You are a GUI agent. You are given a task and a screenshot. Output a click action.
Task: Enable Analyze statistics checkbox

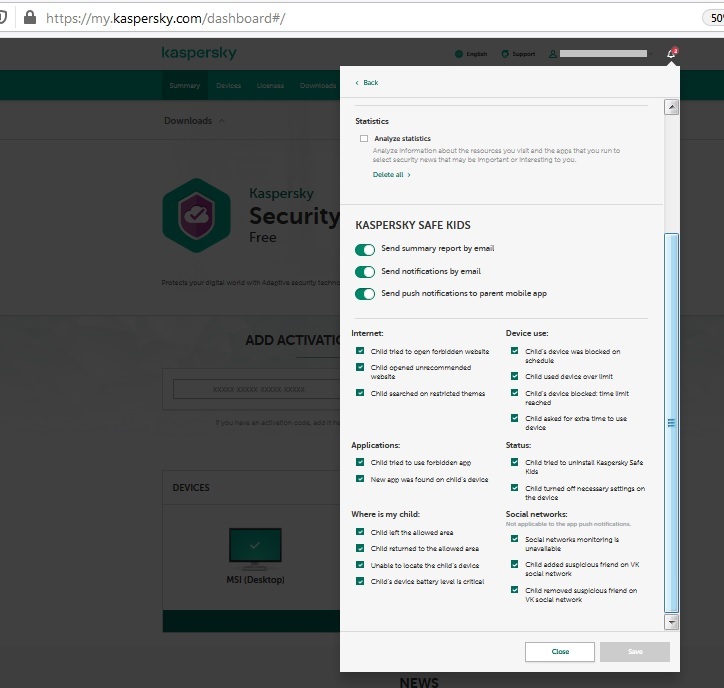(364, 139)
